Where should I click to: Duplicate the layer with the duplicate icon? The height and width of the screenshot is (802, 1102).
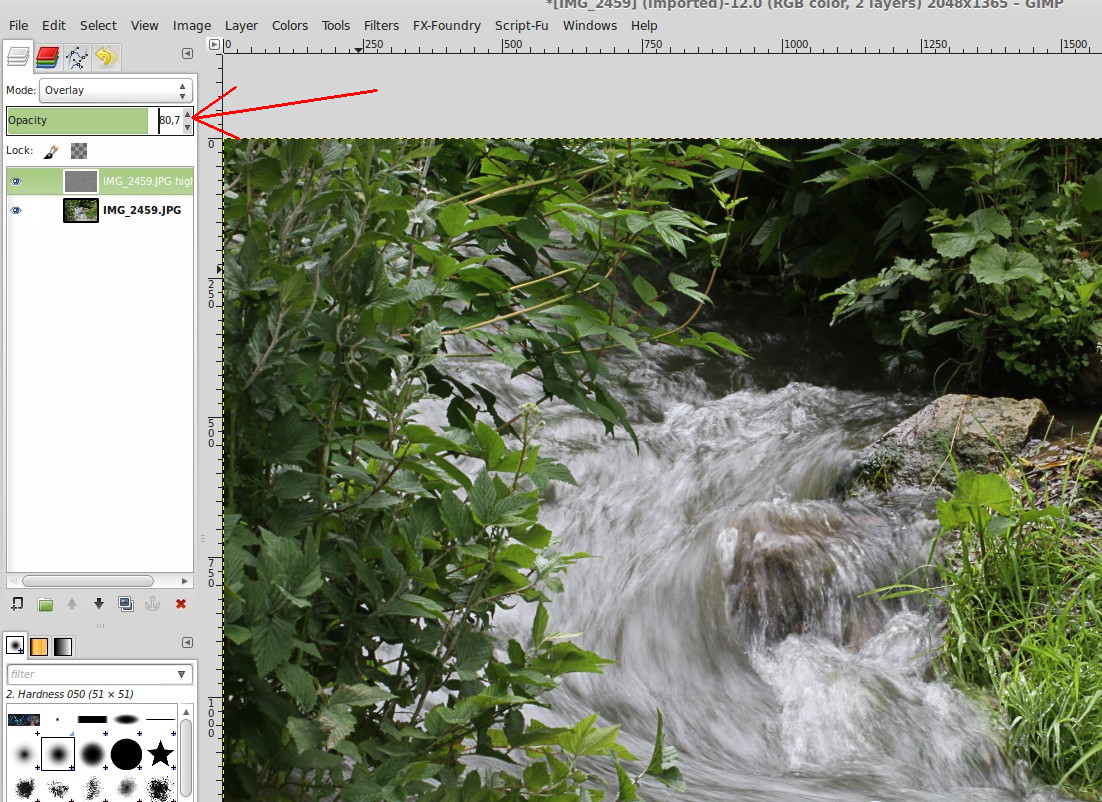126,604
